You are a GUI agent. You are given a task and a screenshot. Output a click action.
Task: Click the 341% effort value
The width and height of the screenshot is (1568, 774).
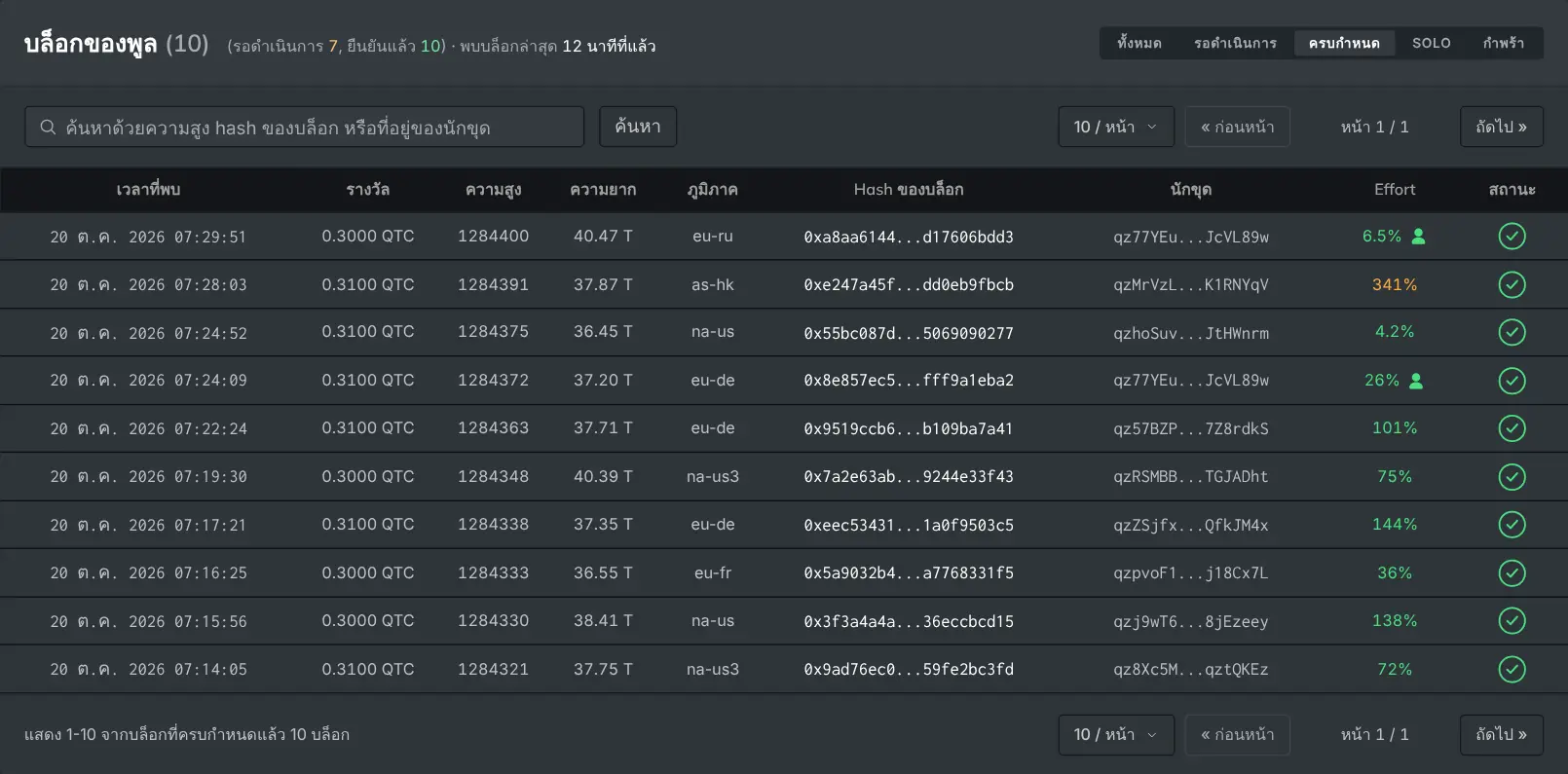(1395, 284)
